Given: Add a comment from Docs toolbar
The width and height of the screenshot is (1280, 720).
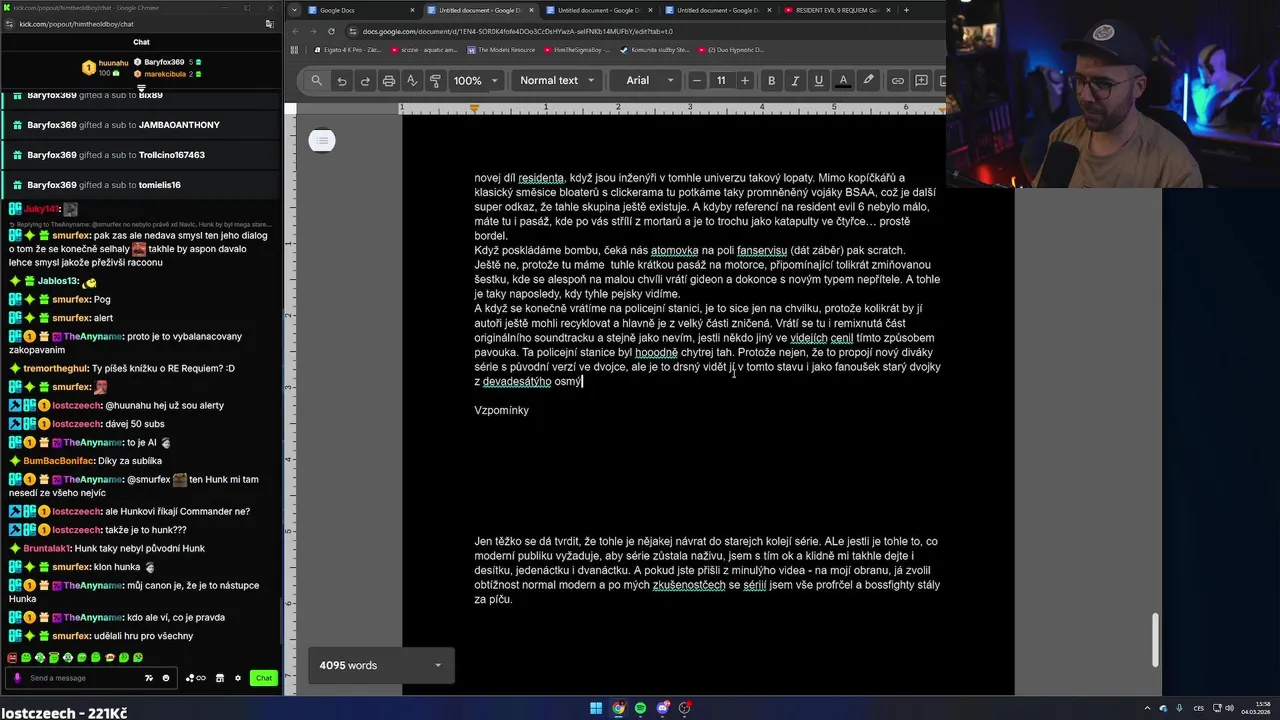Looking at the screenshot, I should click(x=921, y=81).
